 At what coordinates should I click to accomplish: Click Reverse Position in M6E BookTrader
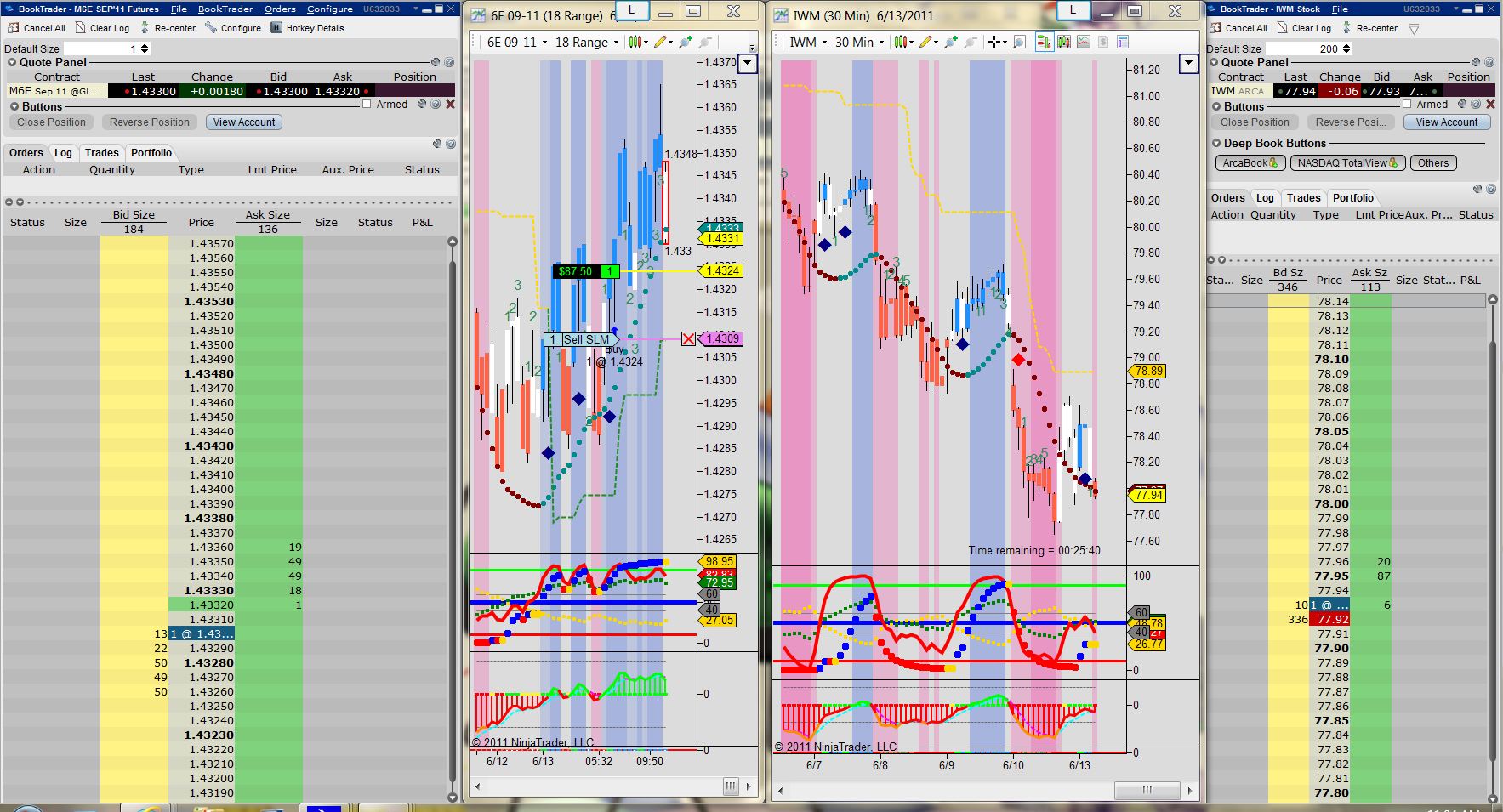point(150,122)
